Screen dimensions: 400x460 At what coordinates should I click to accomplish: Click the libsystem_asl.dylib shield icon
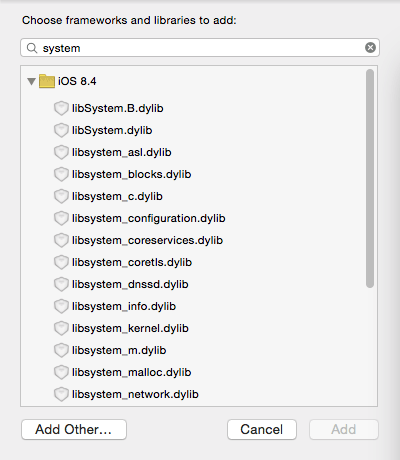coord(61,153)
